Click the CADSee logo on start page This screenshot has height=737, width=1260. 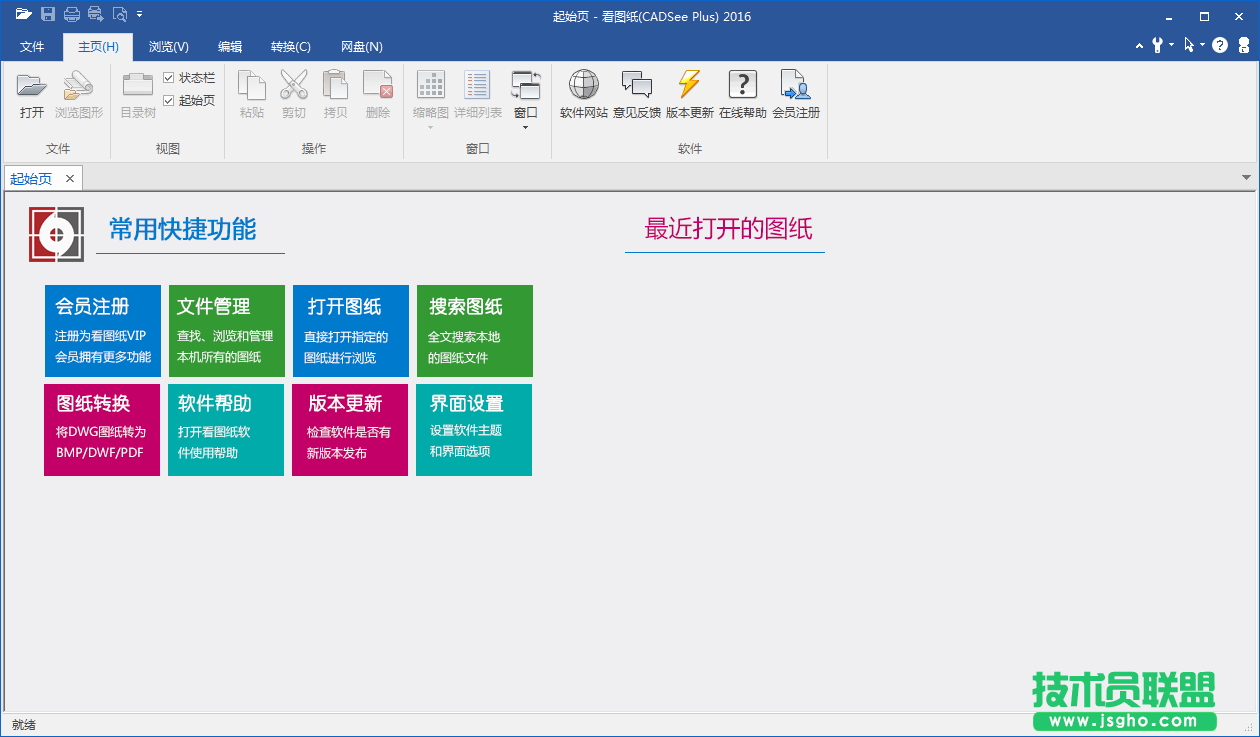(56, 234)
